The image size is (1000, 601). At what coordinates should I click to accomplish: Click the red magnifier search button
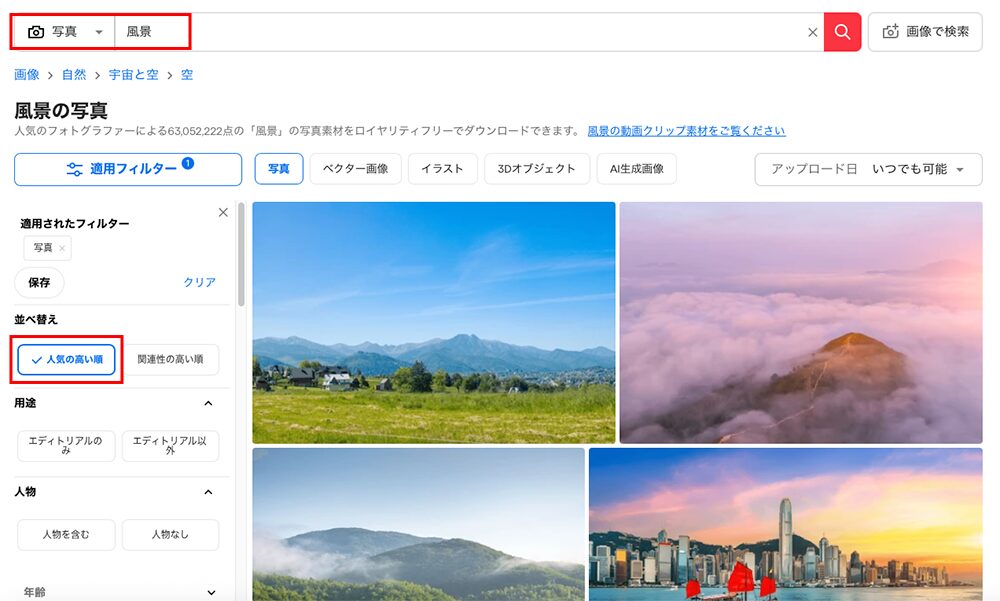tap(842, 32)
